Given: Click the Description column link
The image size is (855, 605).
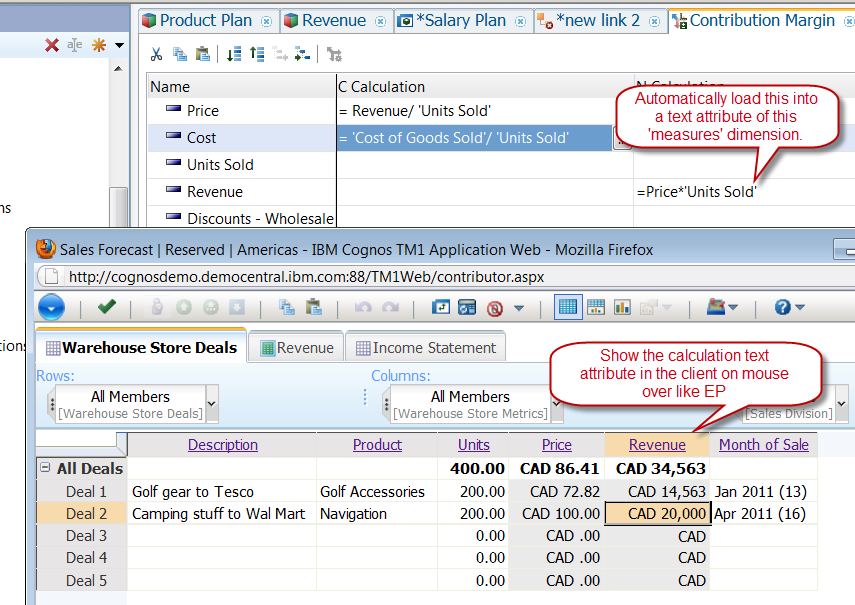Looking at the screenshot, I should (222, 445).
